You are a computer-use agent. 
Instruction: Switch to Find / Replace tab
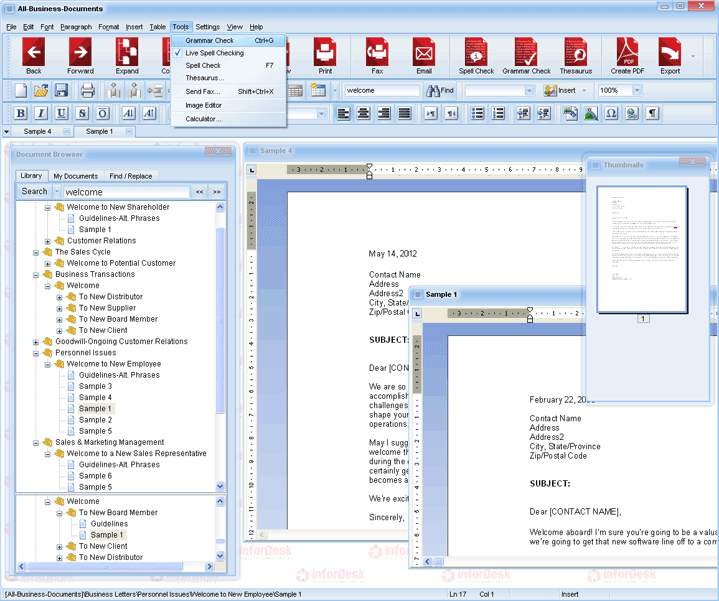point(131,176)
